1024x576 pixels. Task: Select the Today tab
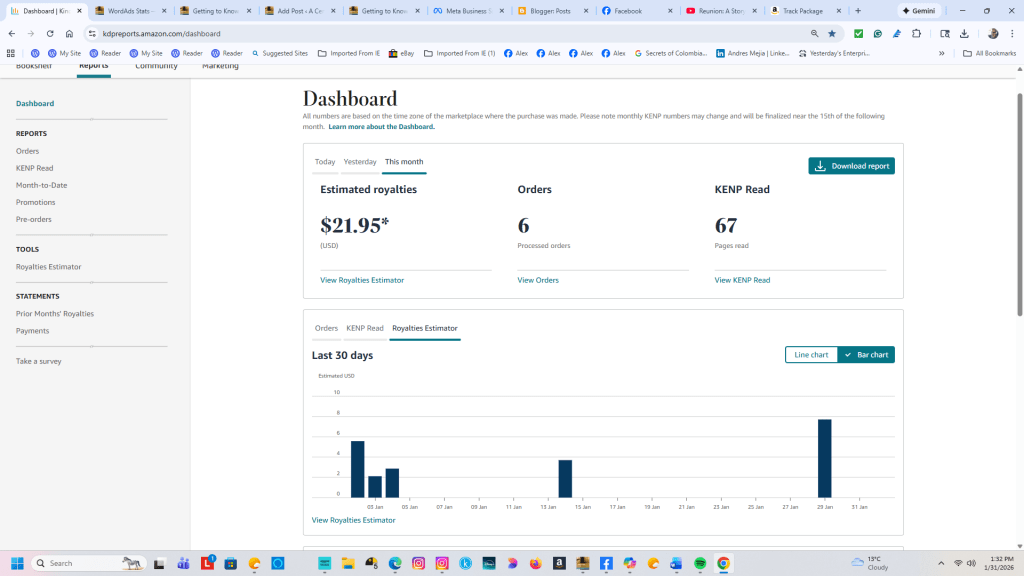[325, 162]
